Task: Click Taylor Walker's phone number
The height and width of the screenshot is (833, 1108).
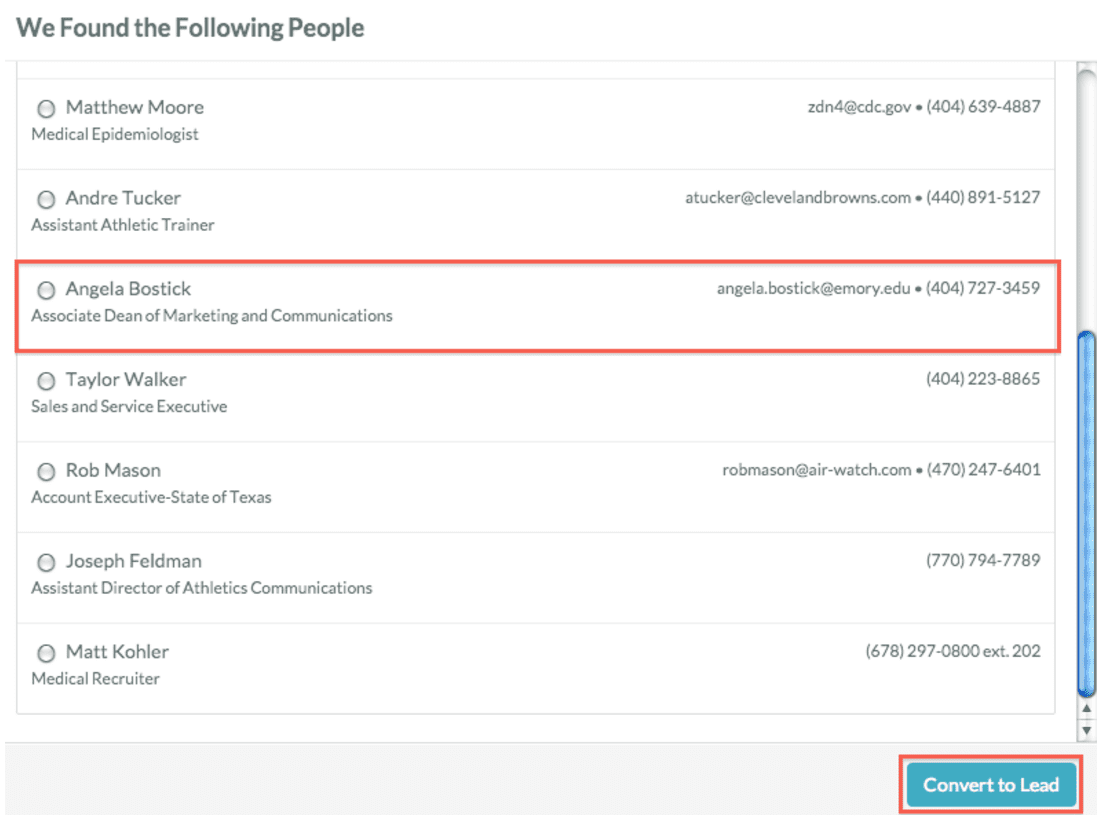Action: pyautogui.click(x=982, y=380)
